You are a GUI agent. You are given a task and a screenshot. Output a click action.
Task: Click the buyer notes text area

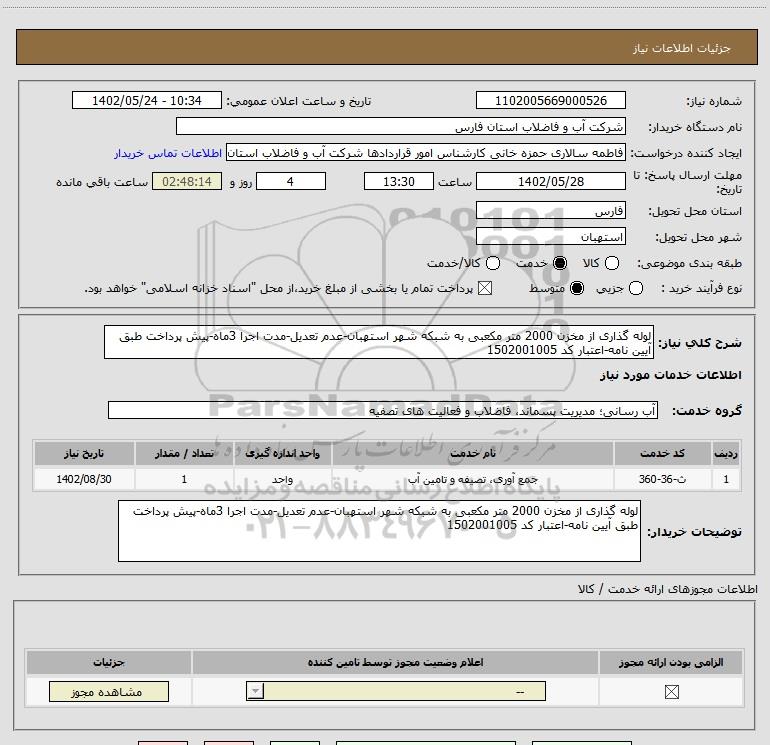(x=379, y=531)
